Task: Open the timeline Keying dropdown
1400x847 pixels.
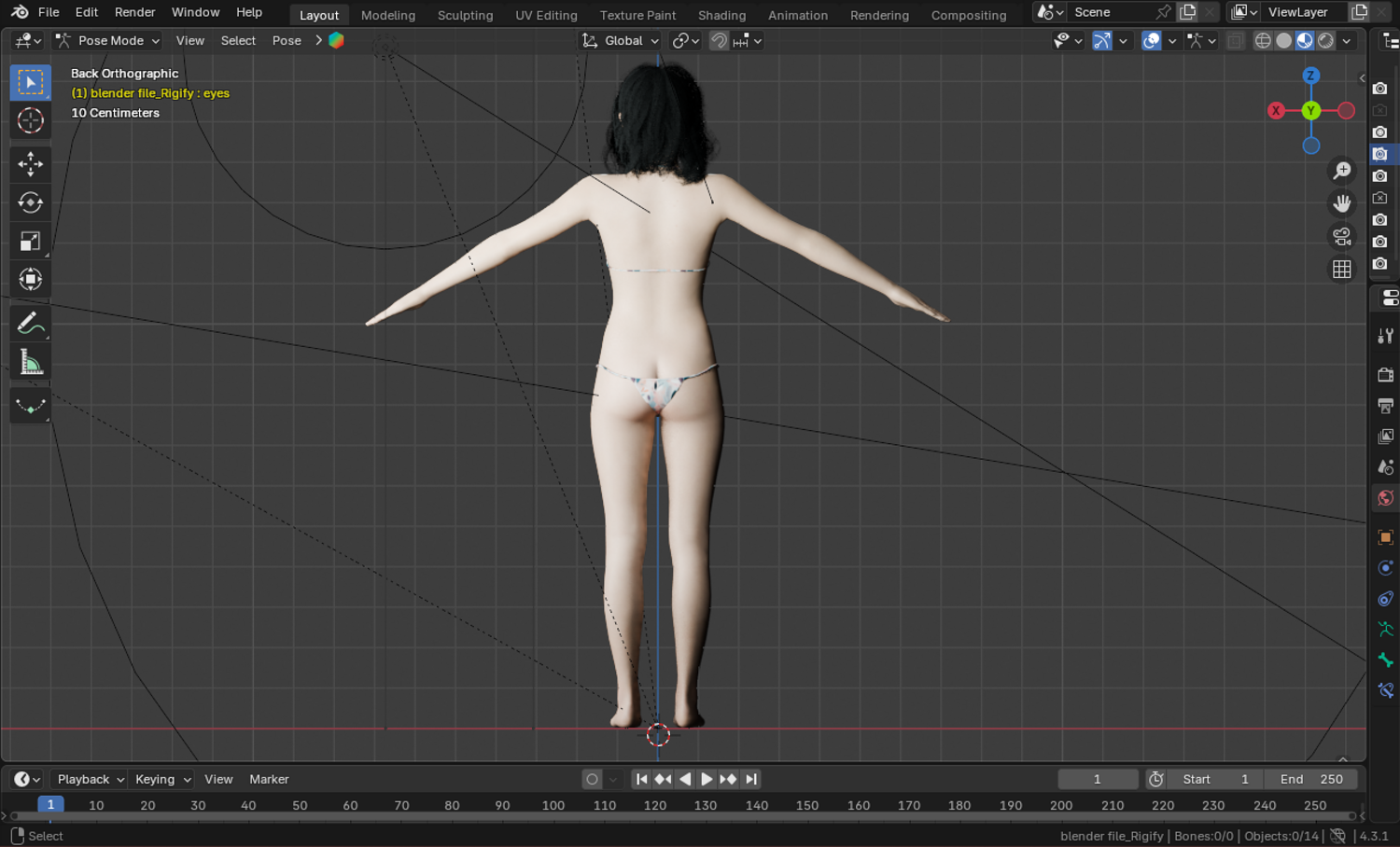Action: (x=162, y=779)
